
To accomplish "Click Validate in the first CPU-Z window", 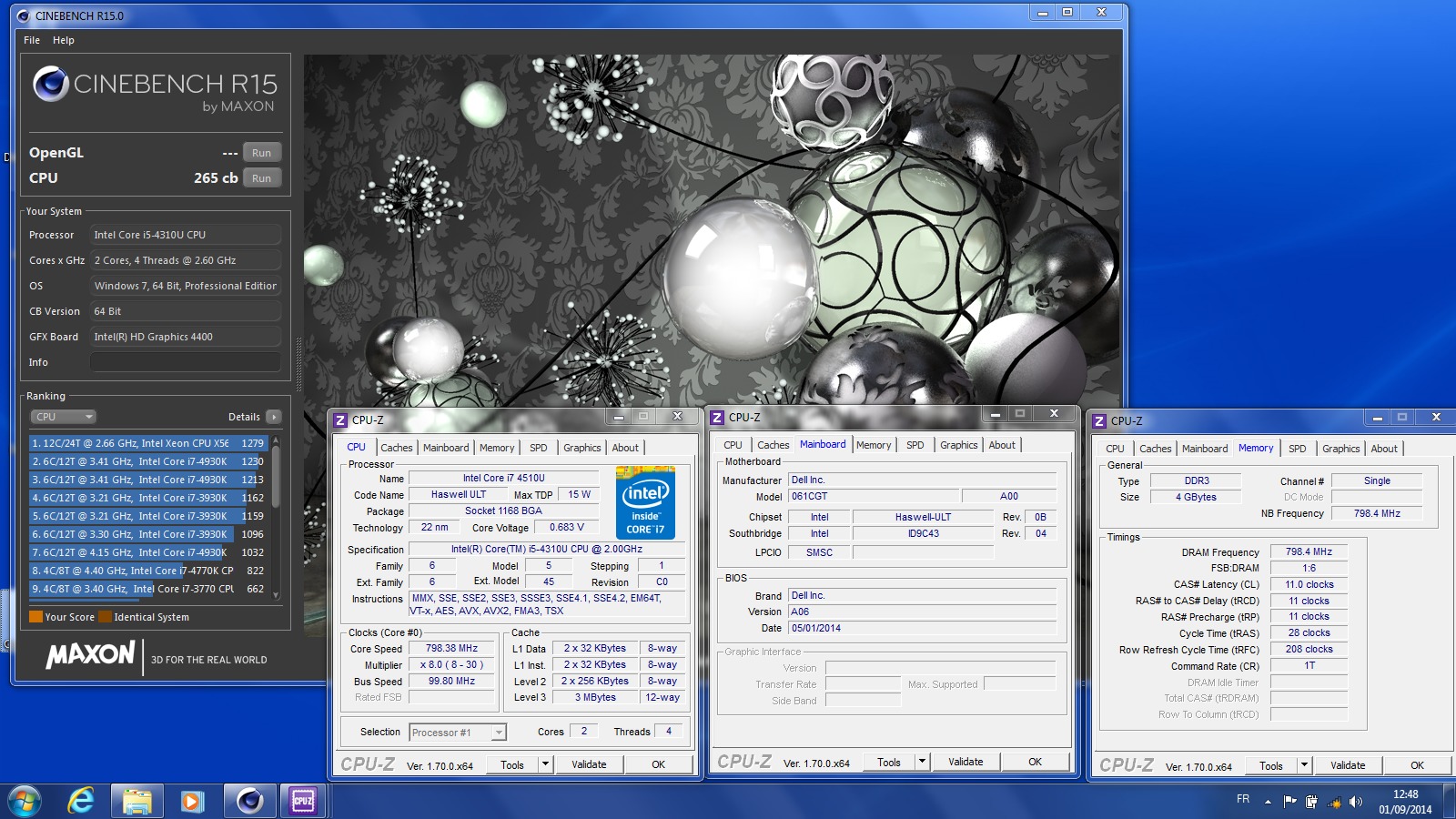I will (589, 764).
